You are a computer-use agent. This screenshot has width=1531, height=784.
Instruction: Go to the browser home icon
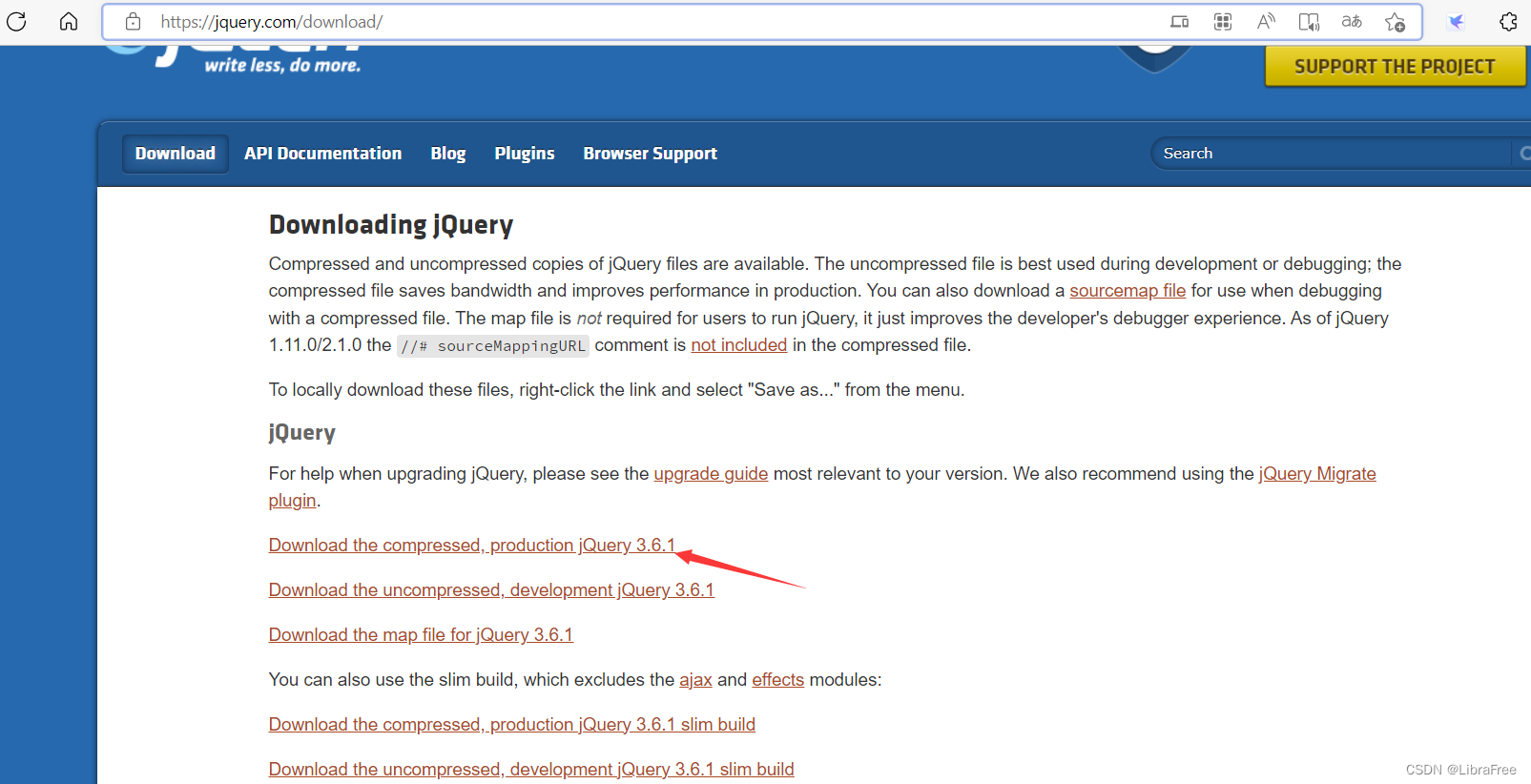pos(69,21)
